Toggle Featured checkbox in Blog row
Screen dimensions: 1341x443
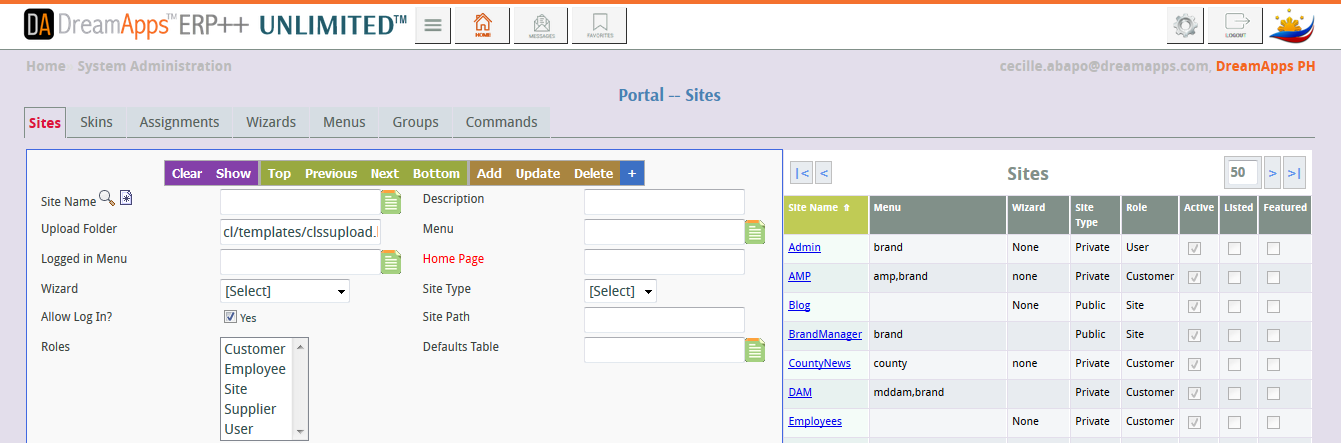[x=1273, y=305]
